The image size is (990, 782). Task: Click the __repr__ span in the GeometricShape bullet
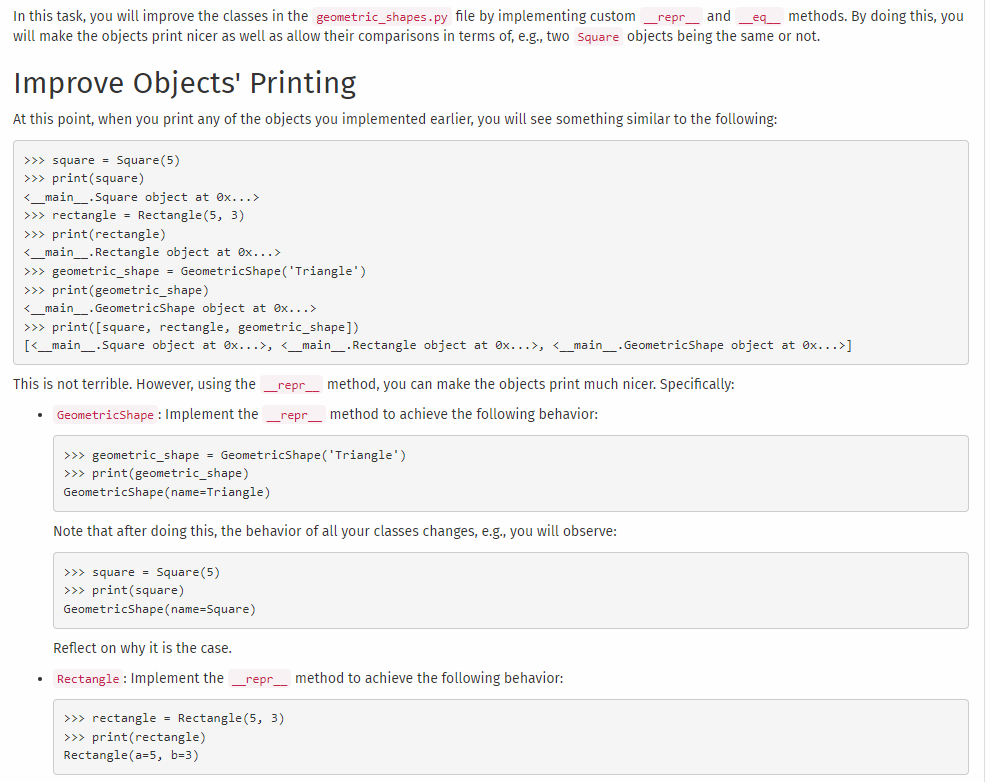click(293, 414)
